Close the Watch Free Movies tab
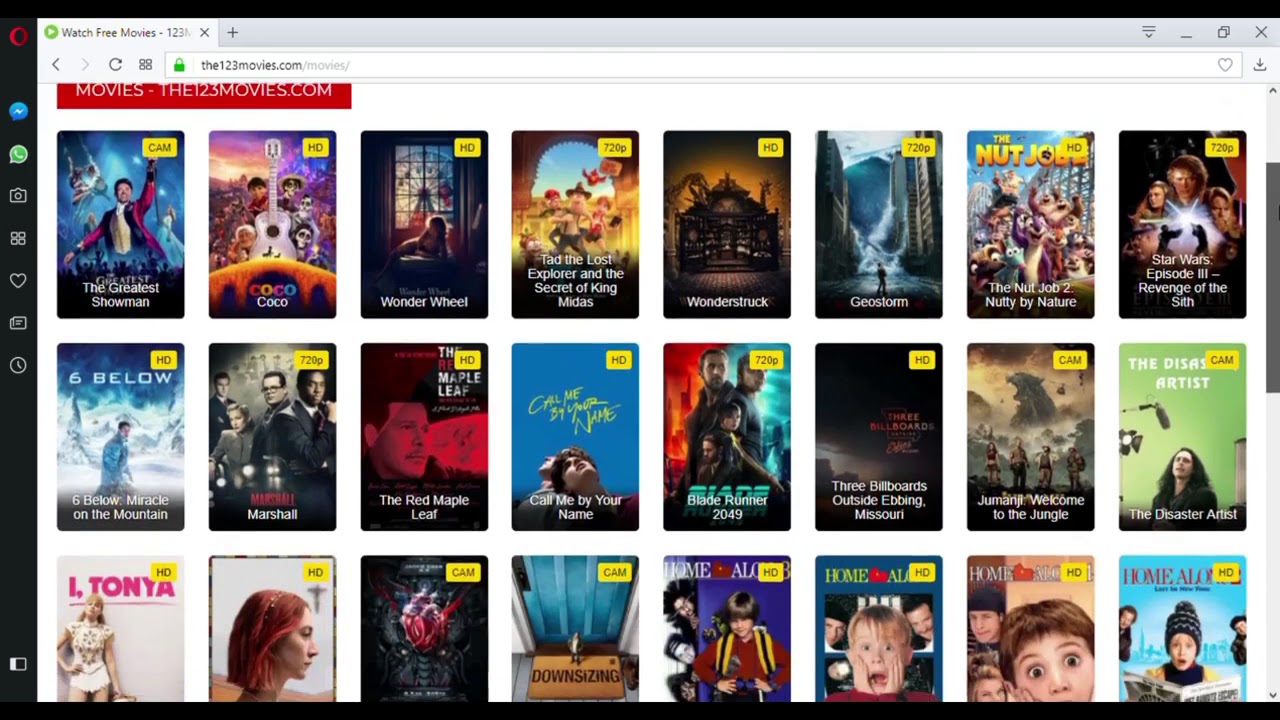The height and width of the screenshot is (720, 1280). 204,33
